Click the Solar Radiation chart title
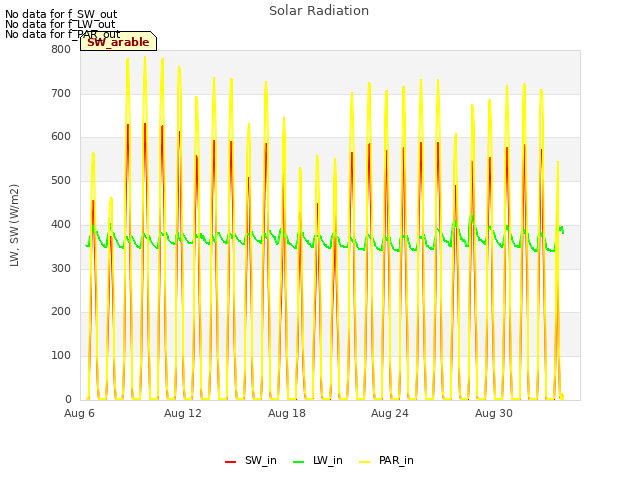This screenshot has width=640, height=480. point(319,11)
